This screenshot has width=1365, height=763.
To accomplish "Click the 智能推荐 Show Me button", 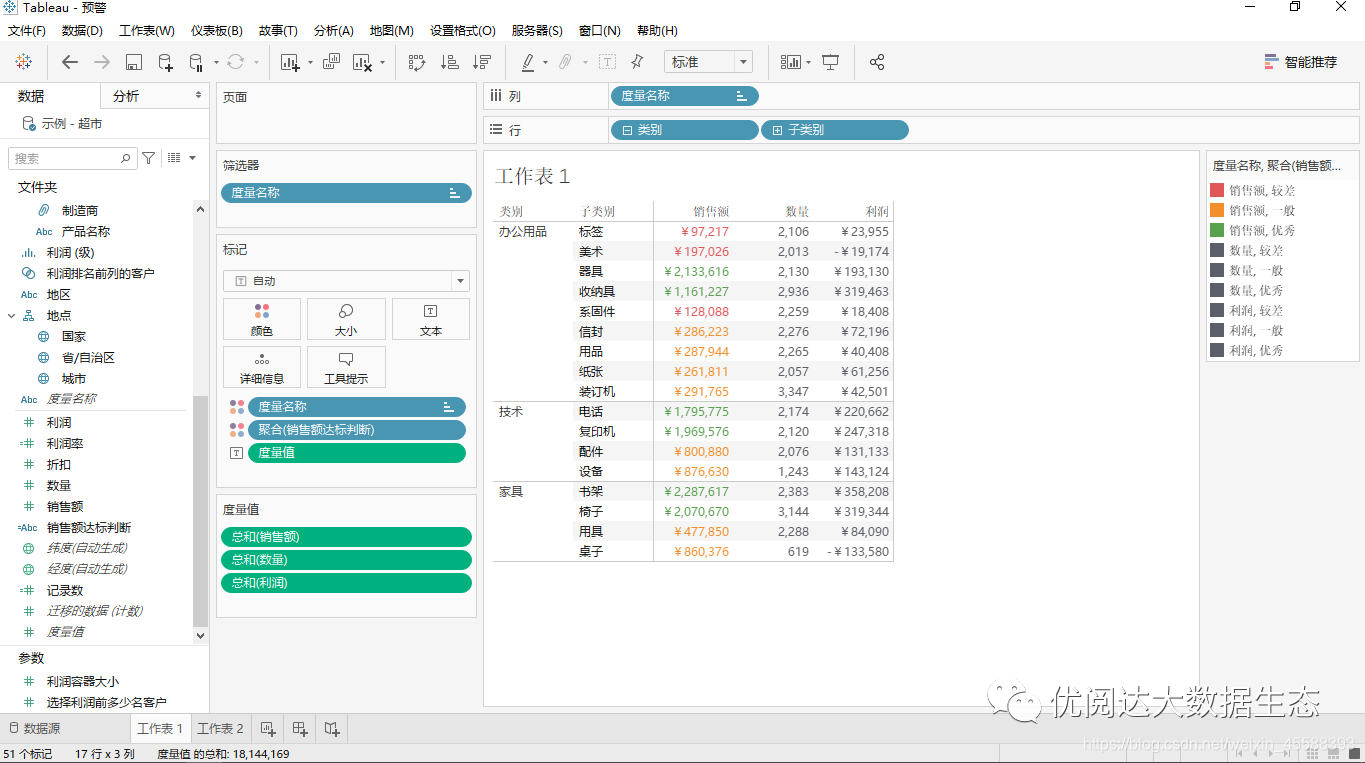I will 1301,62.
